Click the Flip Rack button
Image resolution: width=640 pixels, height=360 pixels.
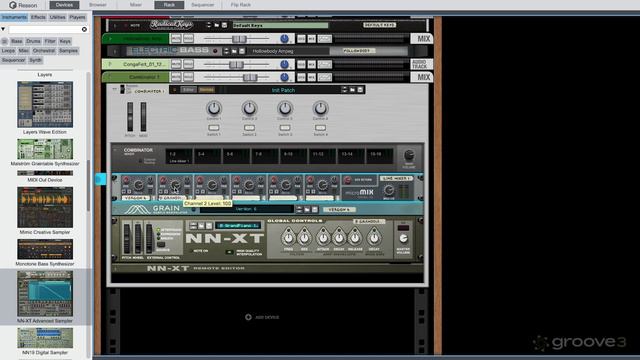[241, 5]
